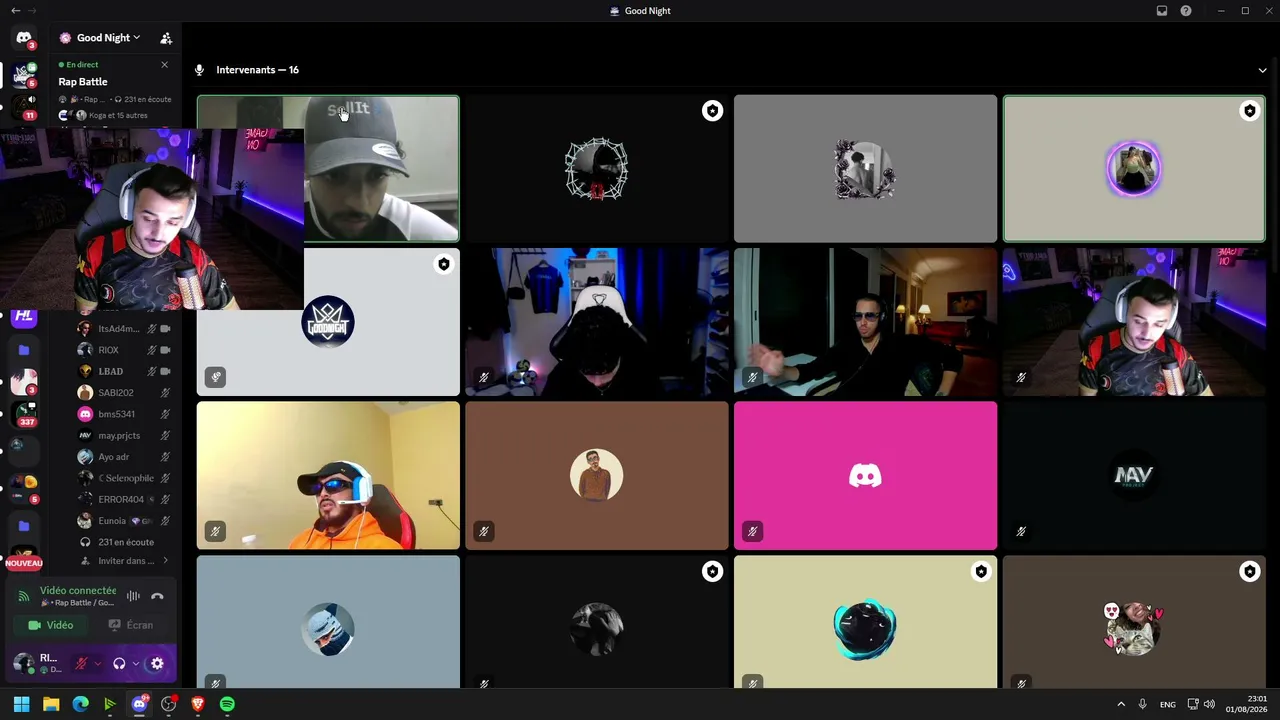Jump to NOUVEAU unread servers

pos(24,563)
